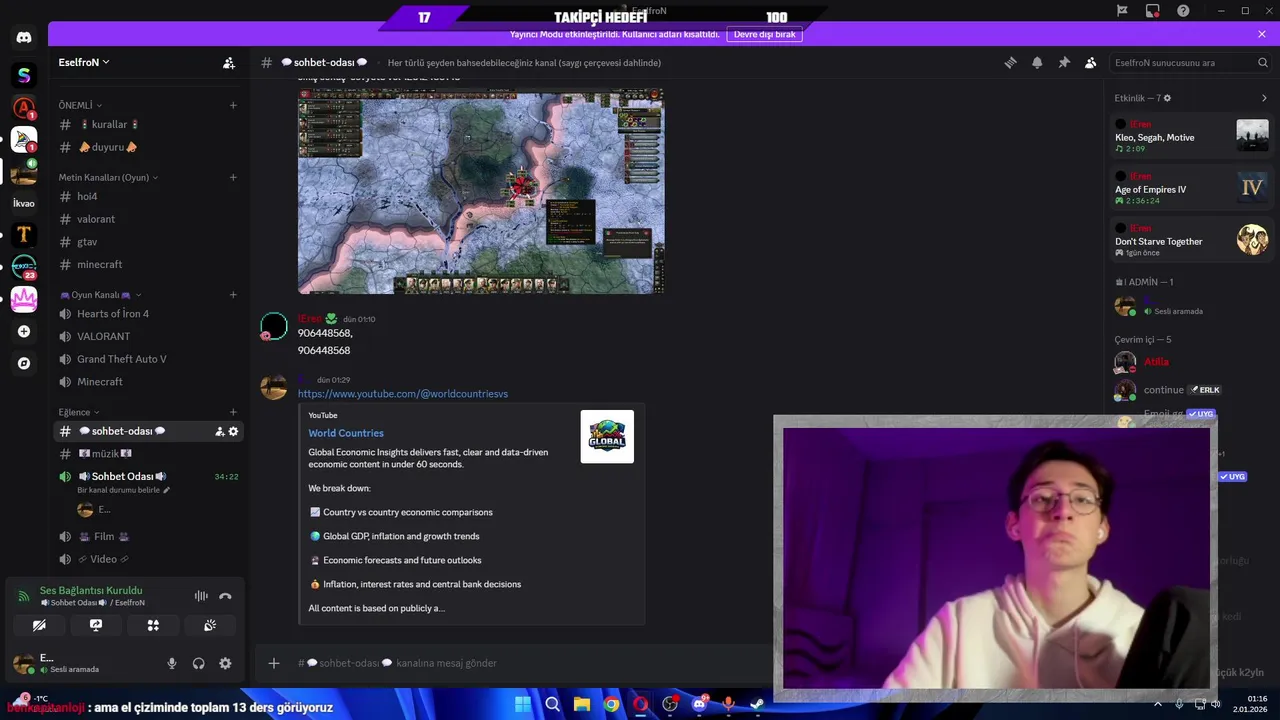The image size is (1280, 720).
Task: Open Chrome from the taskbar
Action: tap(611, 704)
